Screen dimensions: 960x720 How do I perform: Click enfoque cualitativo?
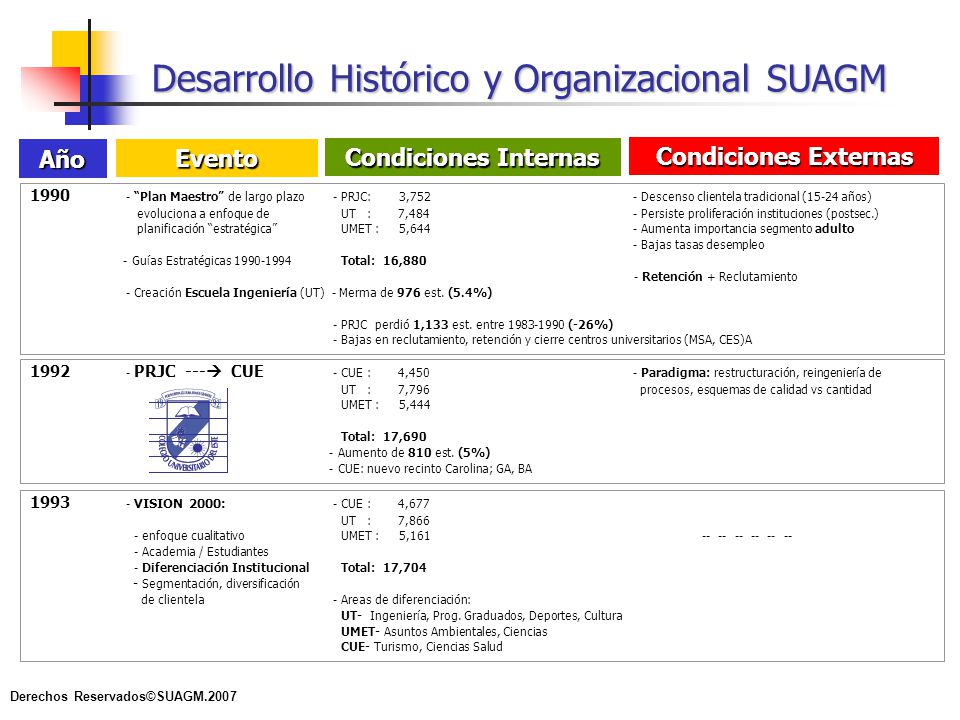(x=189, y=536)
